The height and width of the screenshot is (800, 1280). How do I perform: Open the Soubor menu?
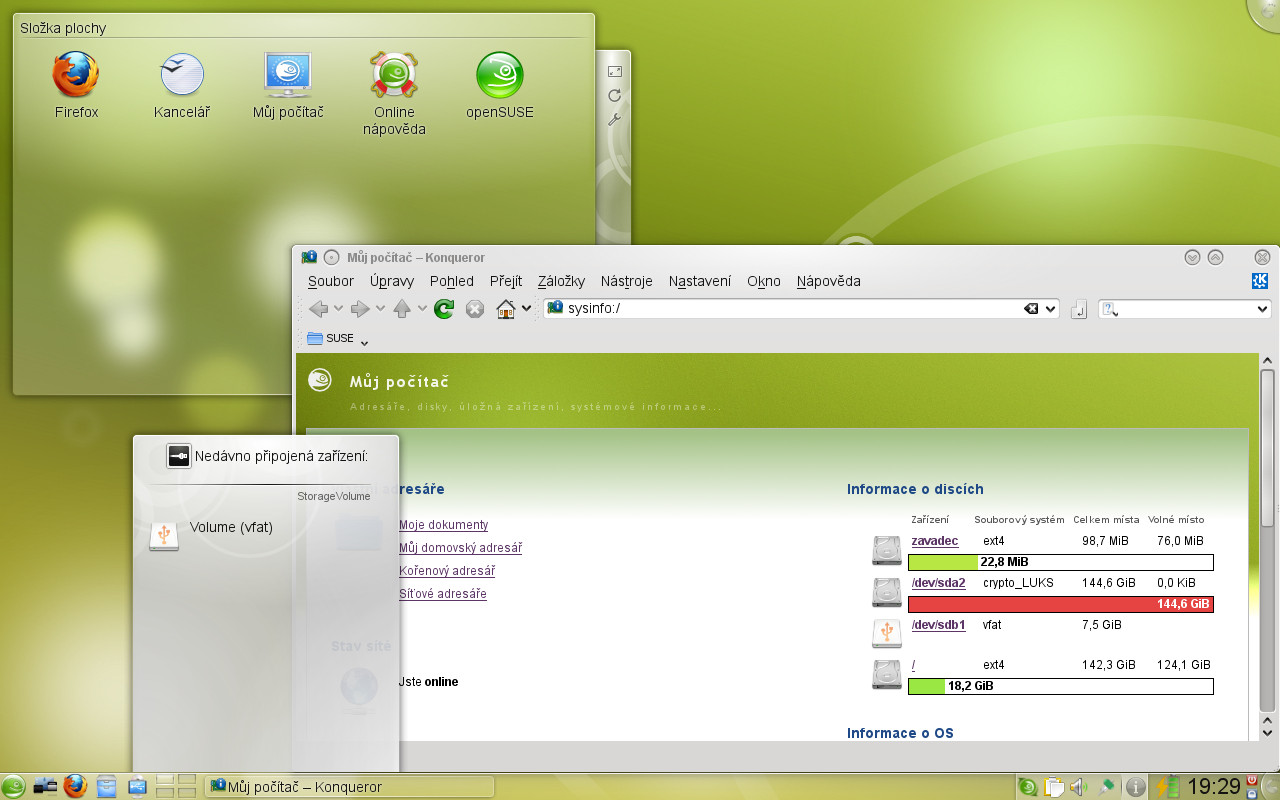click(331, 281)
